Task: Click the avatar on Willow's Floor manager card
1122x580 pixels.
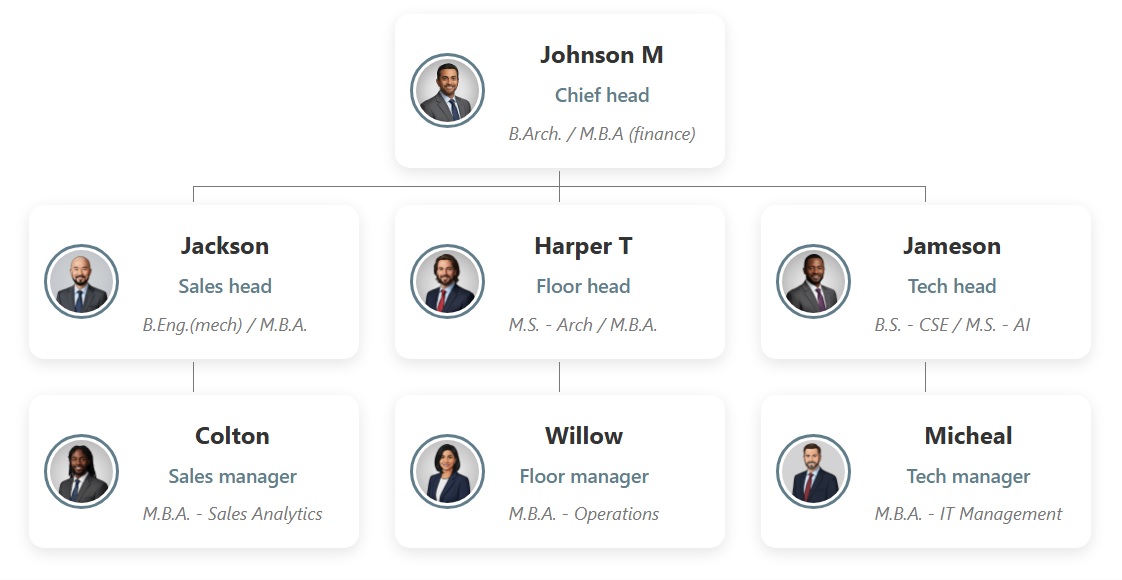Action: (448, 472)
